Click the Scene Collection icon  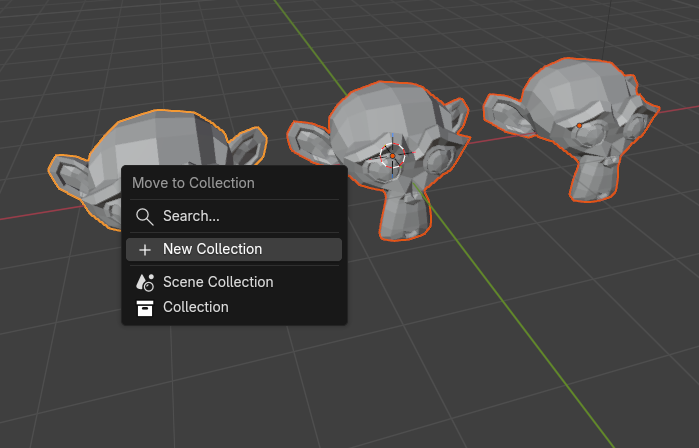[x=145, y=282]
